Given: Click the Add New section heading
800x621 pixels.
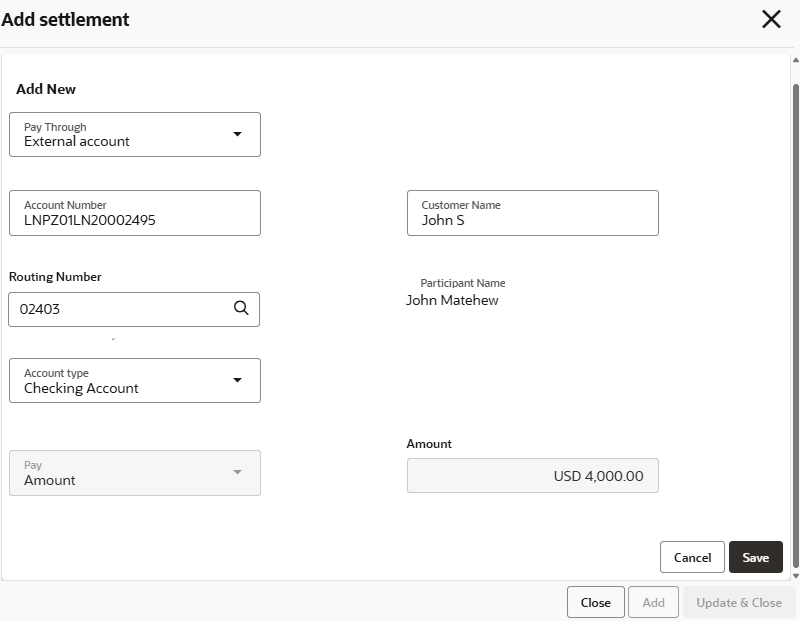Looking at the screenshot, I should tap(46, 89).
